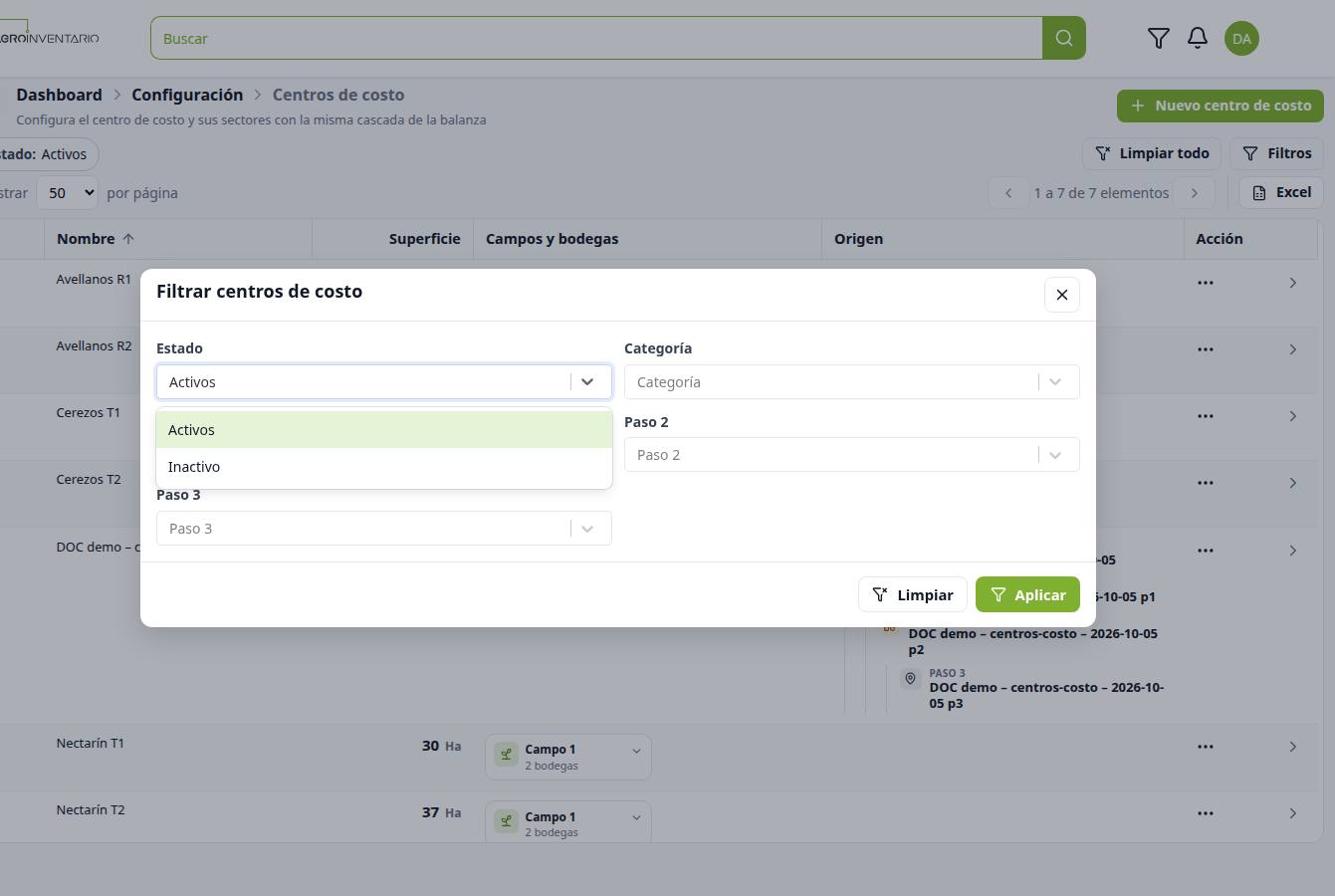1335x896 pixels.
Task: Export with the Excel button
Action: 1281,192
